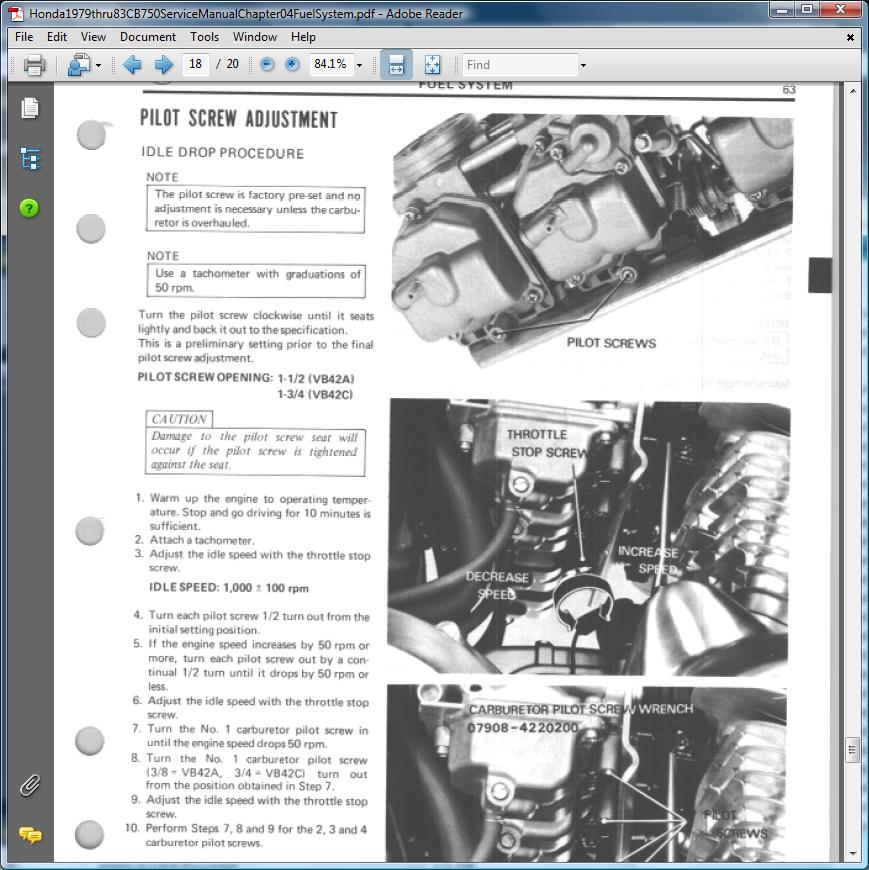
Task: Expand the zoom percentage dropdown
Action: pyautogui.click(x=359, y=66)
